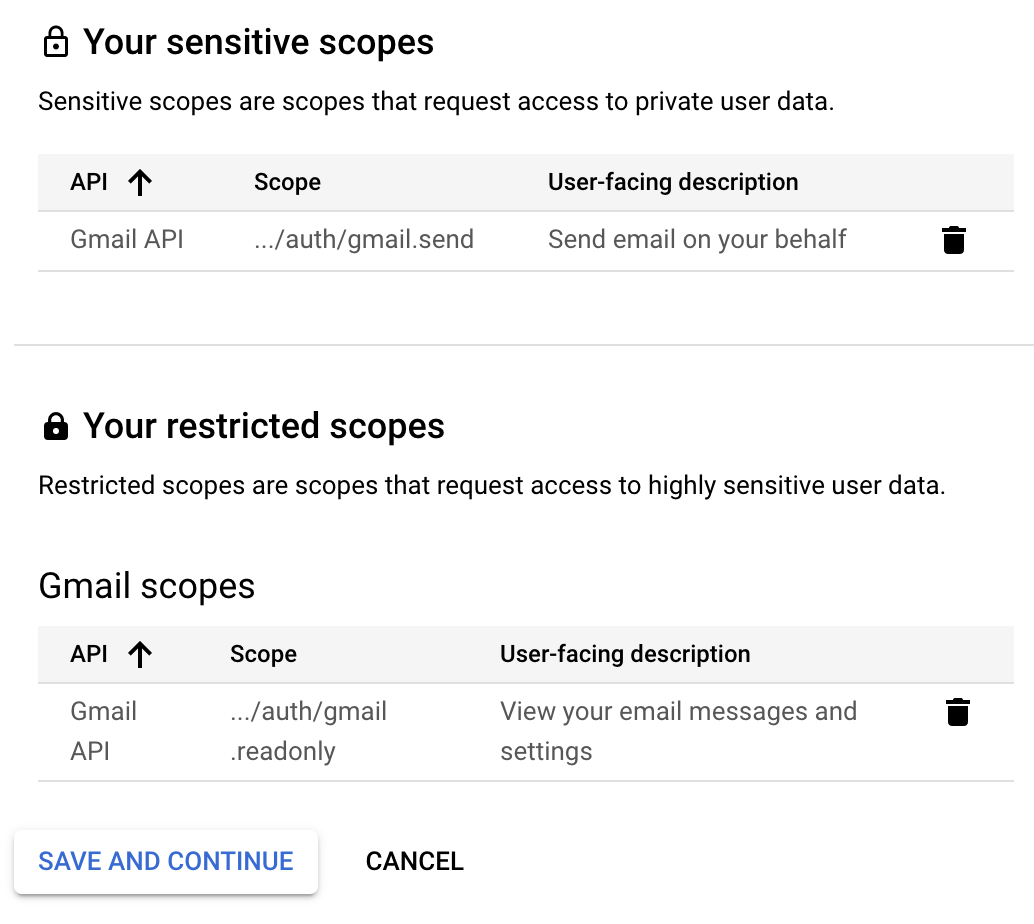The width and height of the screenshot is (1034, 924).
Task: Select the .../auth/gmail.readonly scope cell
Action: [309, 731]
